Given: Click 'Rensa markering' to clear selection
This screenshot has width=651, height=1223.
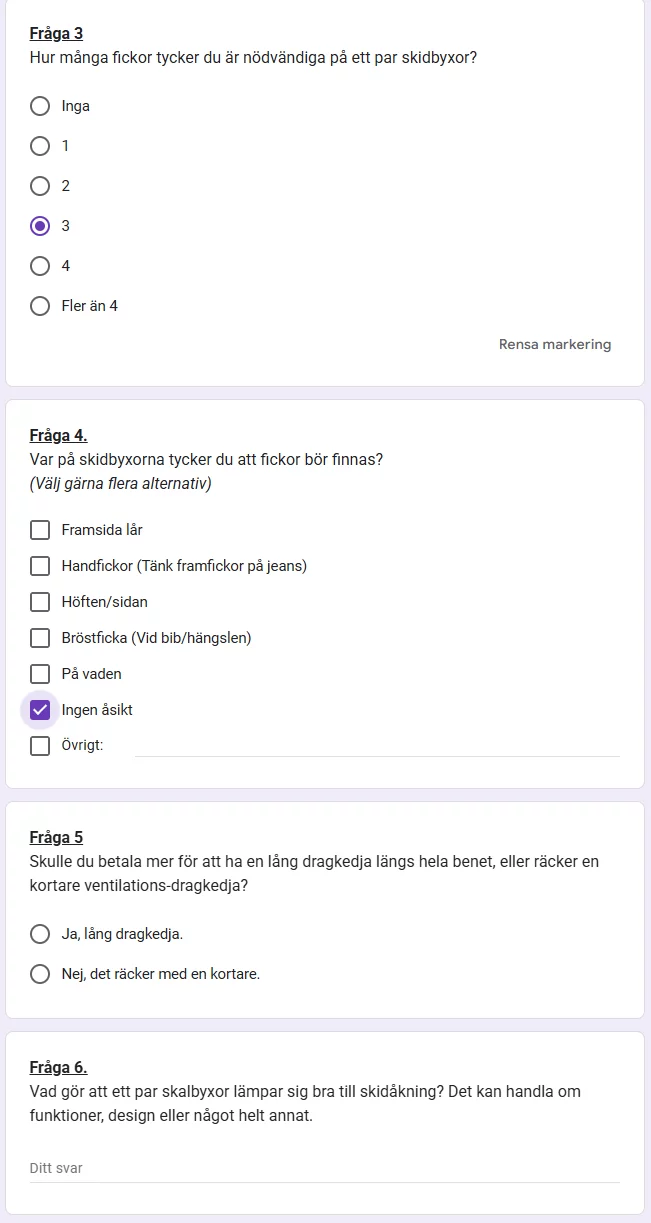Looking at the screenshot, I should coord(555,345).
